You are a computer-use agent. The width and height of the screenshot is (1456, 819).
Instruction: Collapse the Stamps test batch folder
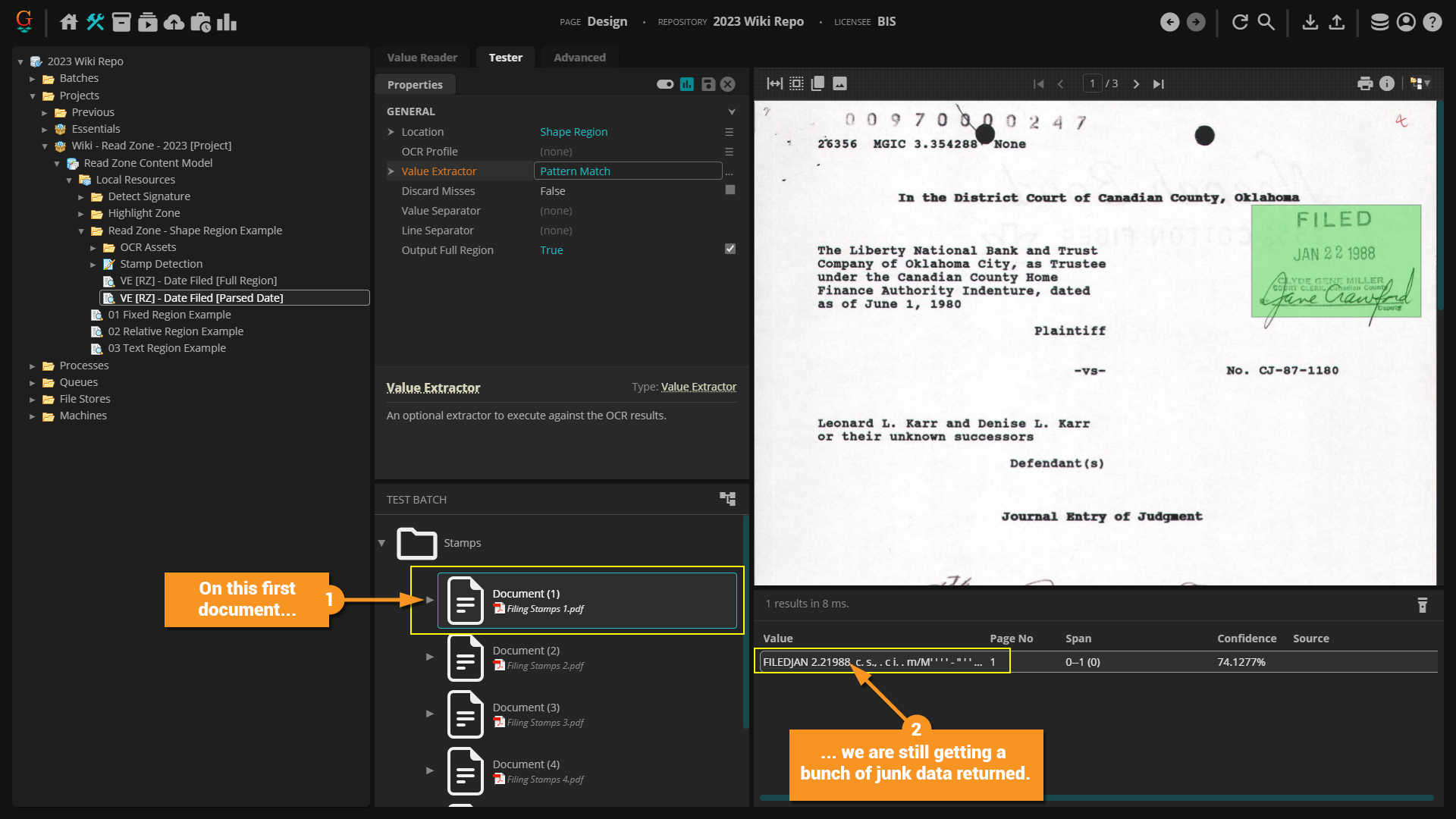(381, 543)
